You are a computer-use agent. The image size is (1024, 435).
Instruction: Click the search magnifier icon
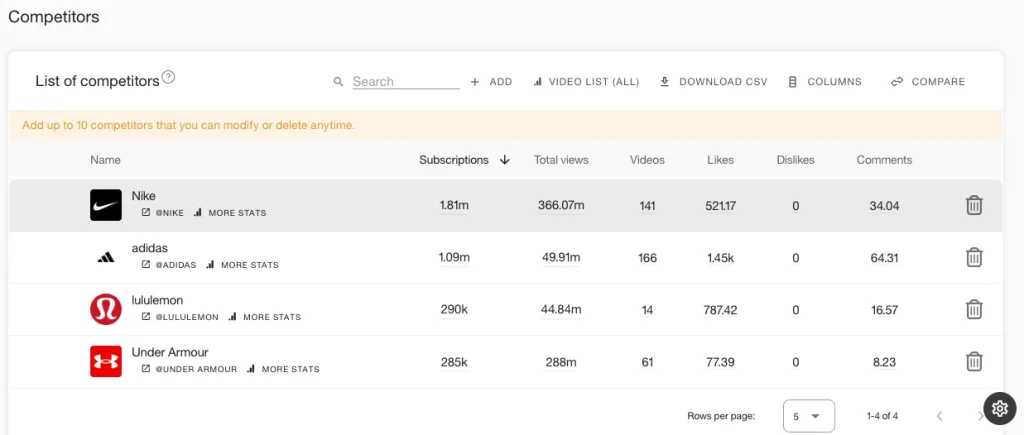(338, 82)
